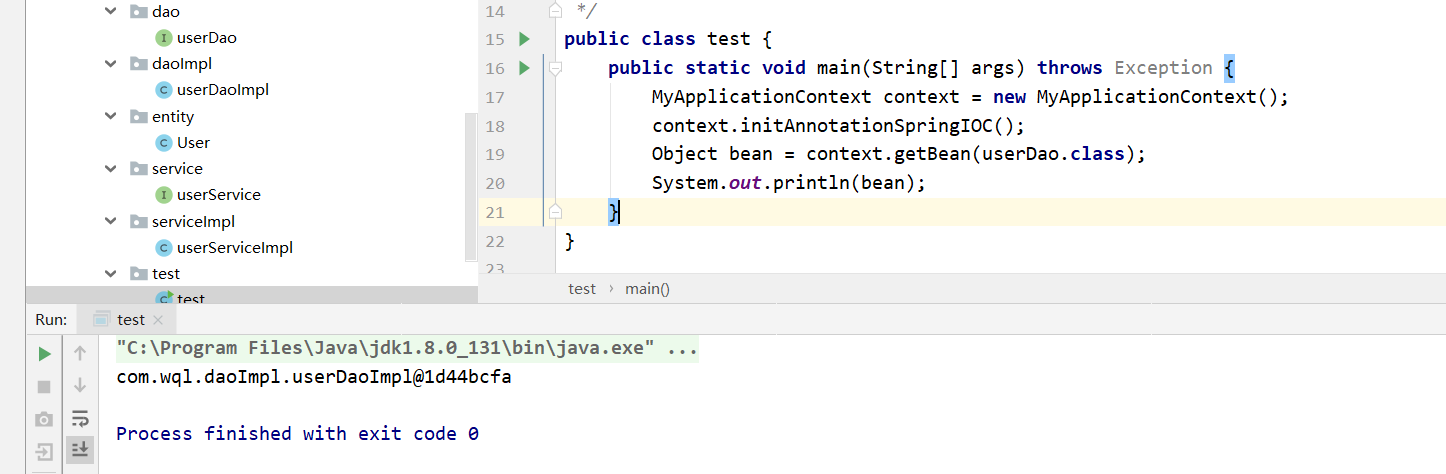
Task: Click Process finished with exit code 0
Action: tap(297, 434)
